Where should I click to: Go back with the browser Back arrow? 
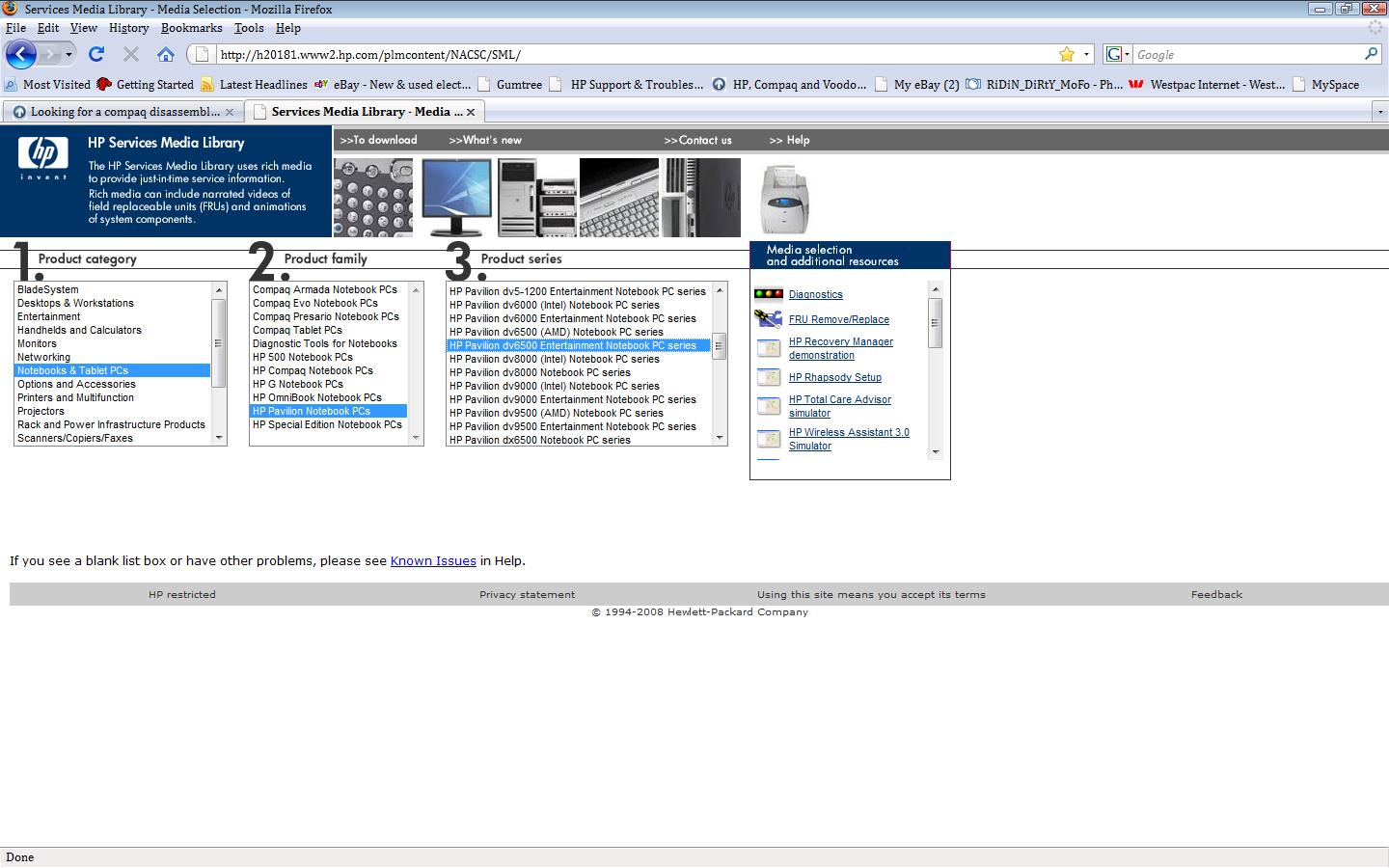(x=21, y=54)
